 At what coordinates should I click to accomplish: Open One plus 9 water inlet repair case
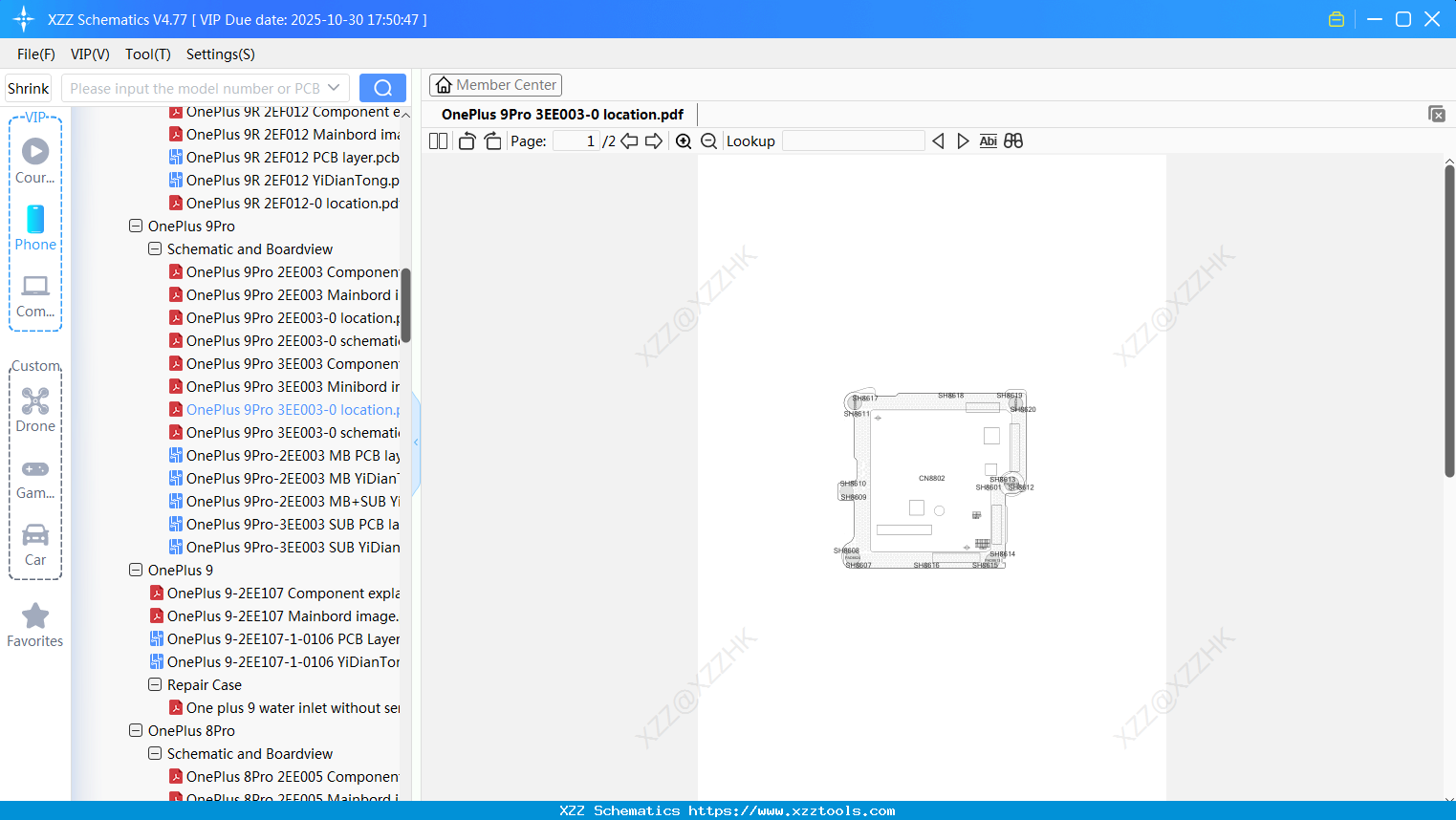(284, 708)
